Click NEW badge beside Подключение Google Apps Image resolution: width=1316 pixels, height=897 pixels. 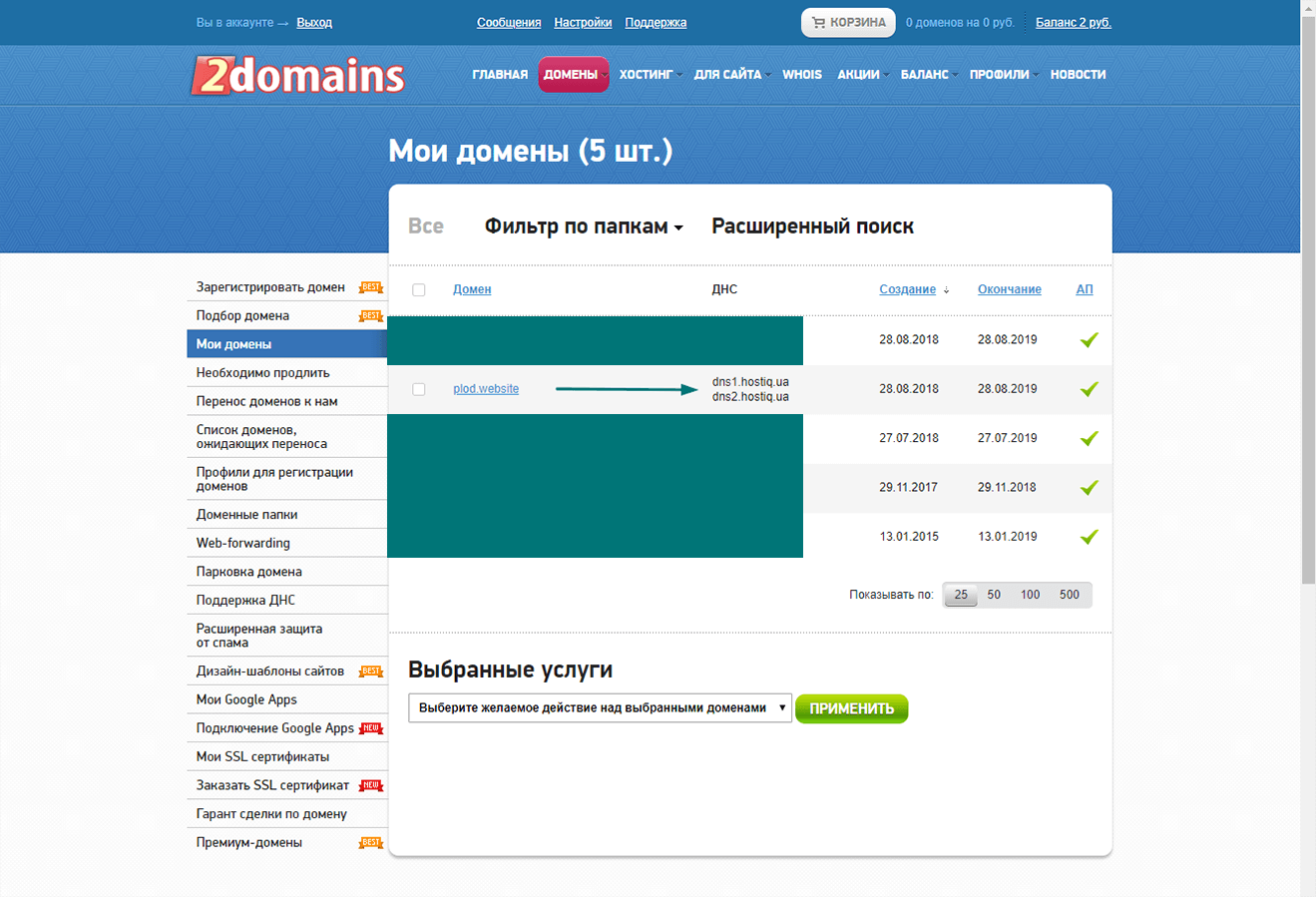pos(371,728)
